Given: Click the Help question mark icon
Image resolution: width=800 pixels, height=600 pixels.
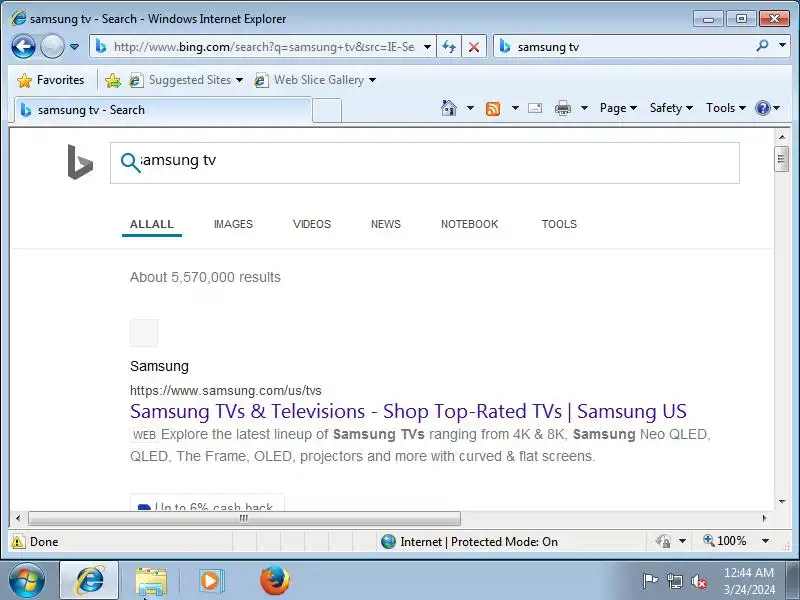Looking at the screenshot, I should point(763,108).
